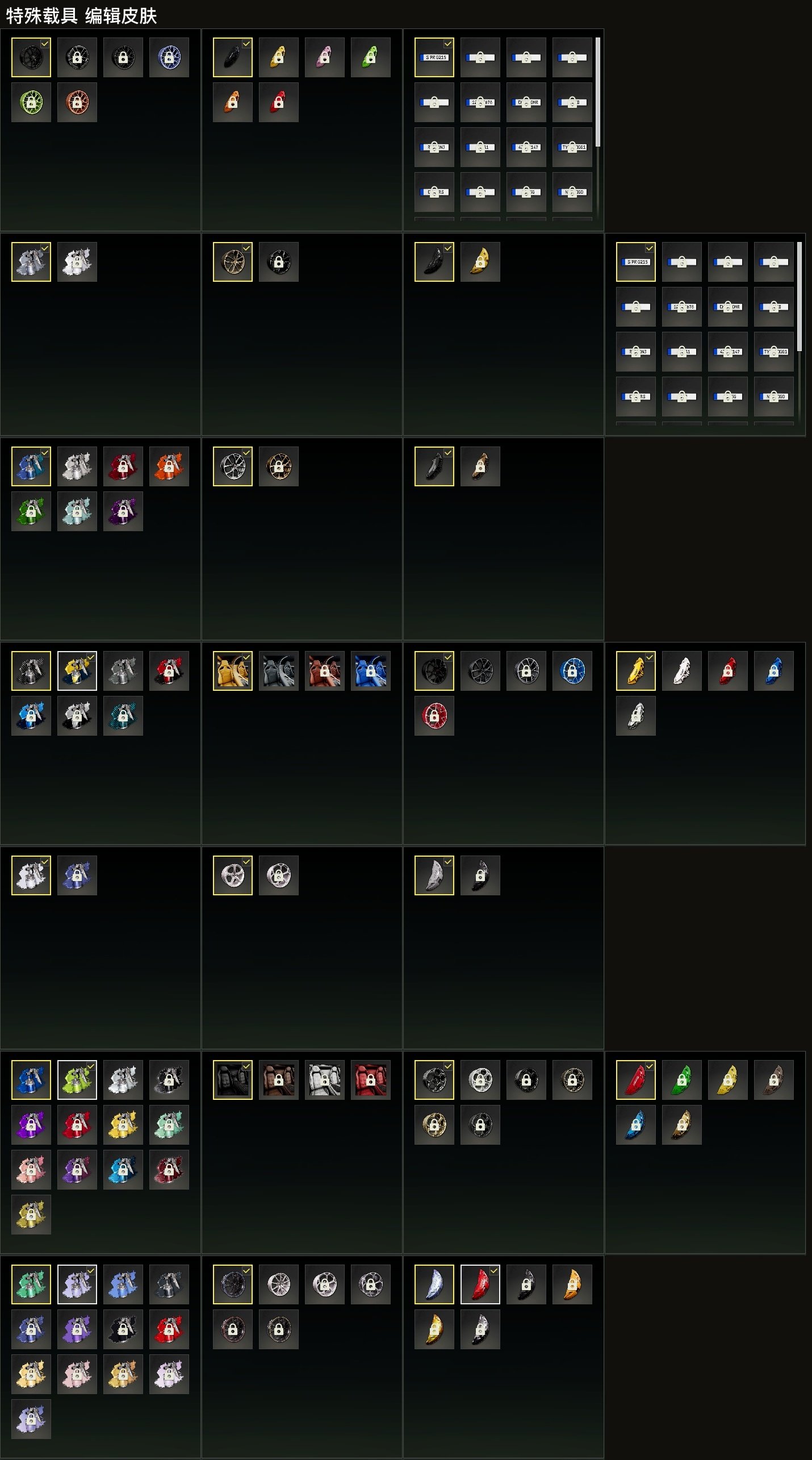Choose the locked orange spray paint color
Screen dimensions: 812x1460
[x=169, y=466]
